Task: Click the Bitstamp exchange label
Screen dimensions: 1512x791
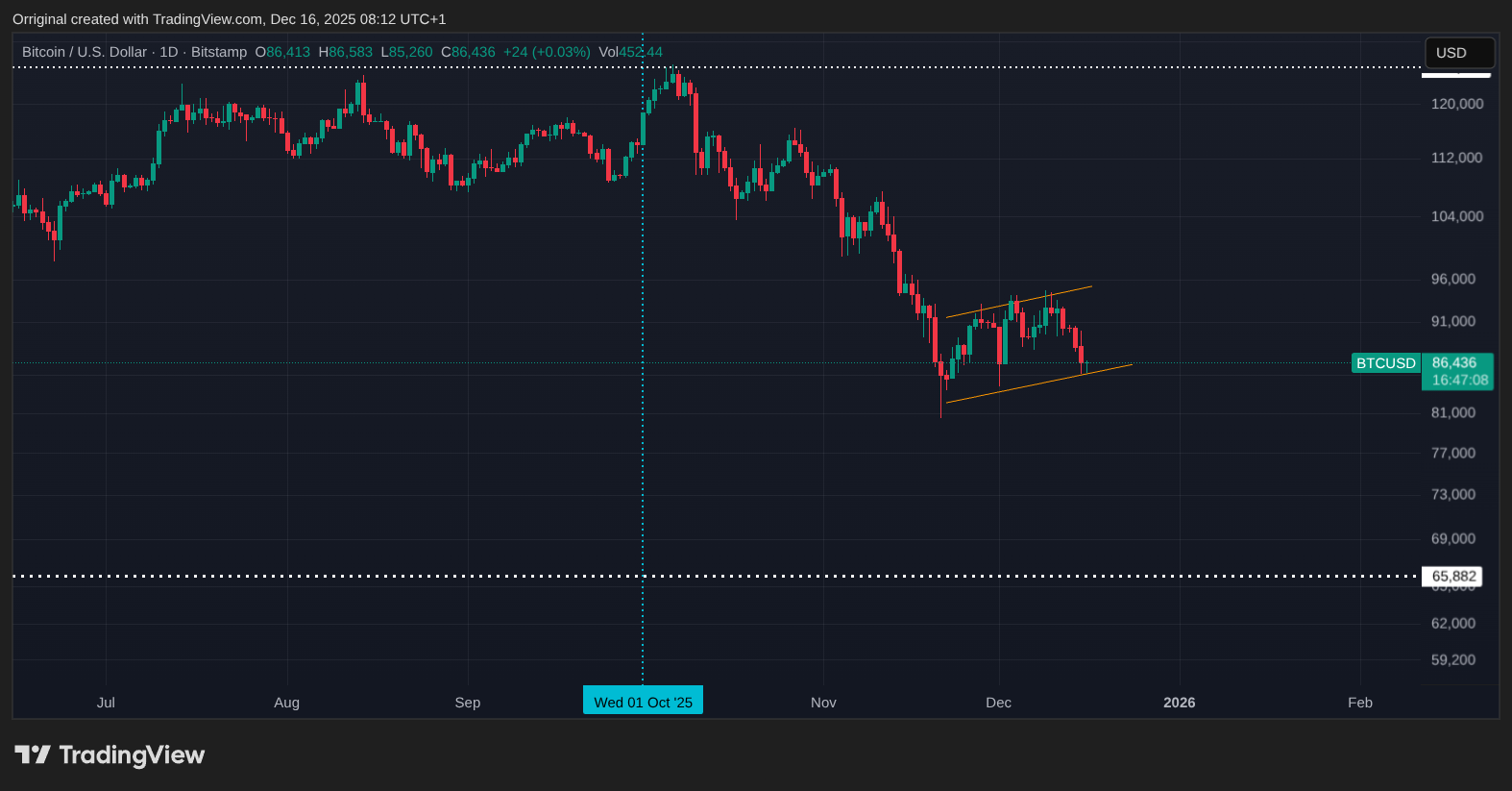Action: pyautogui.click(x=219, y=52)
